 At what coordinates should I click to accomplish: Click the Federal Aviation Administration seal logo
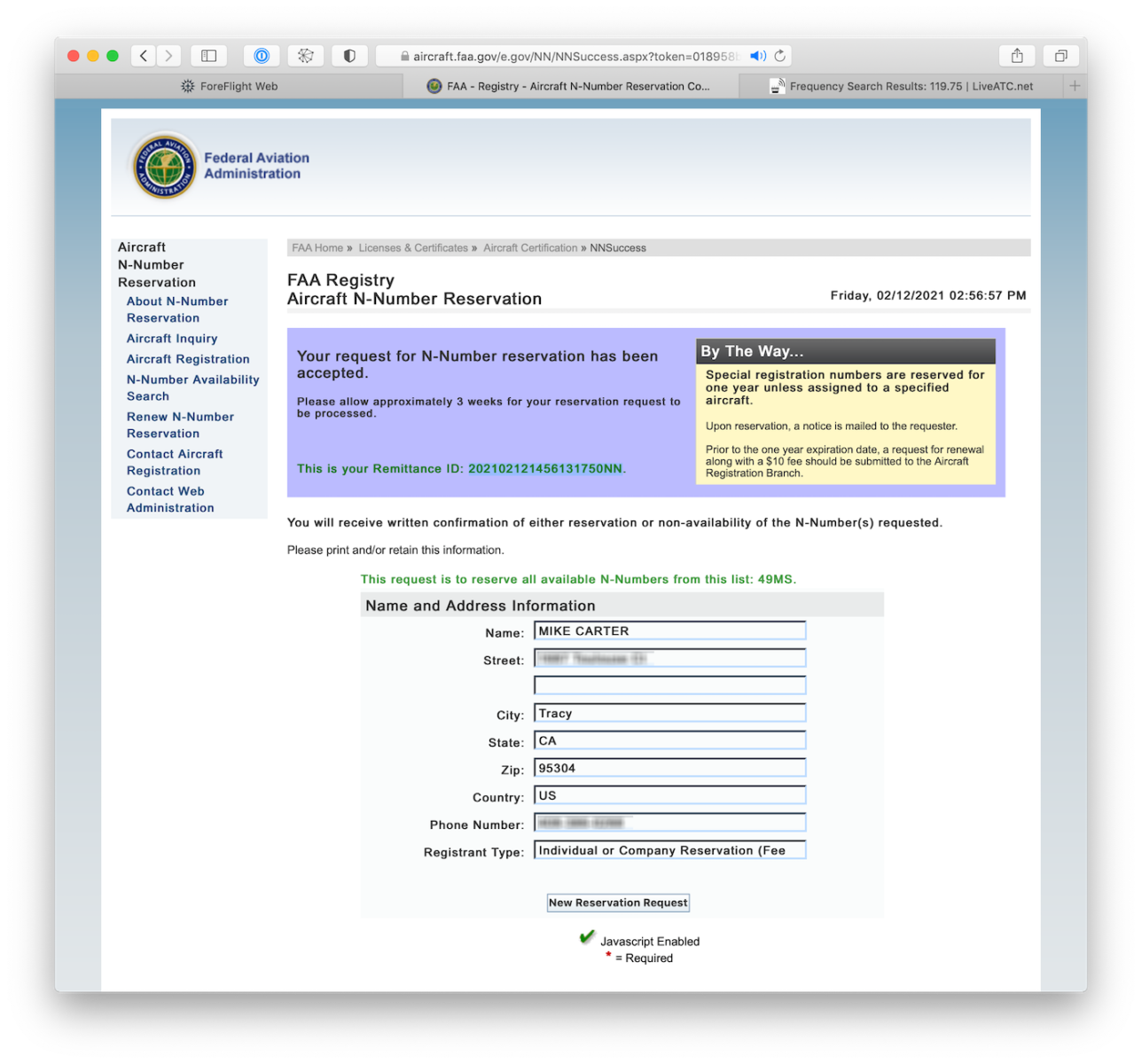(163, 166)
